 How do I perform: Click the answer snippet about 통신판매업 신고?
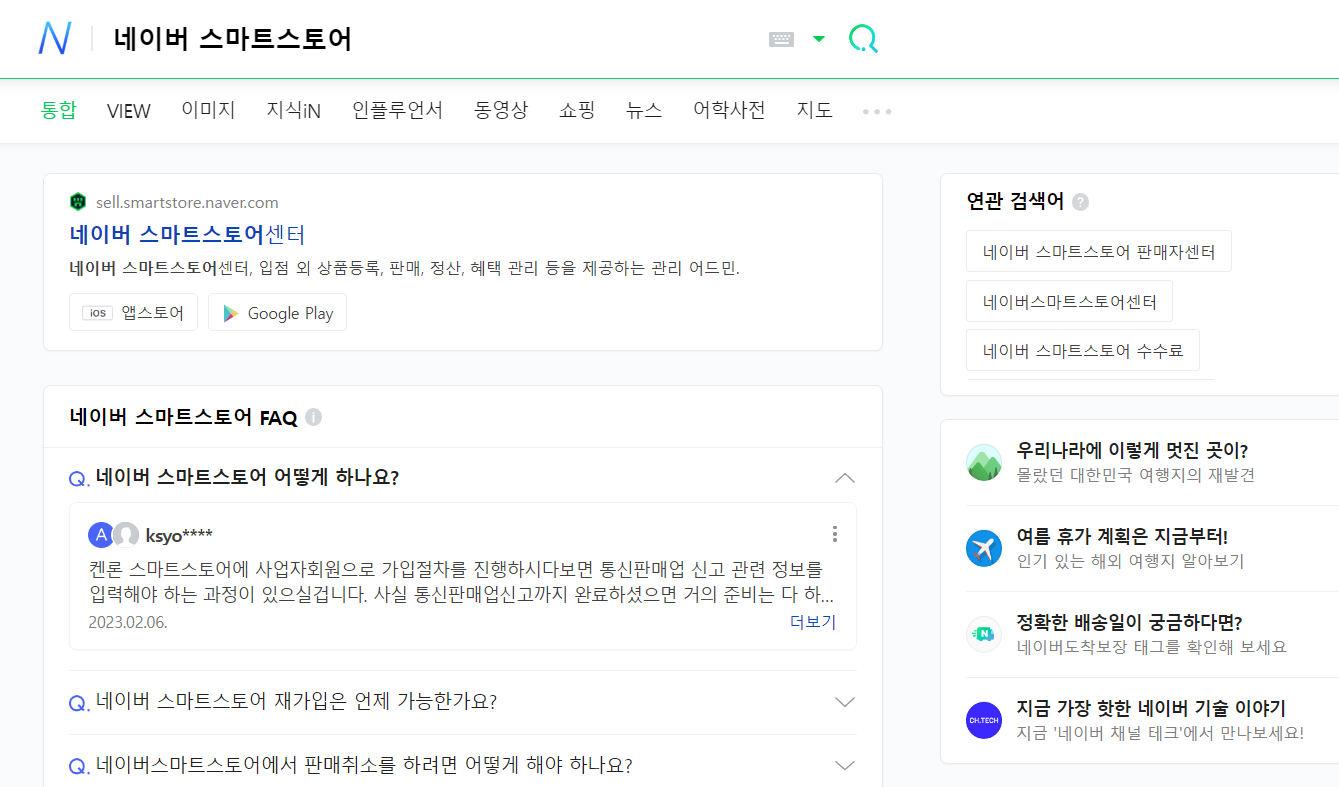click(461, 582)
